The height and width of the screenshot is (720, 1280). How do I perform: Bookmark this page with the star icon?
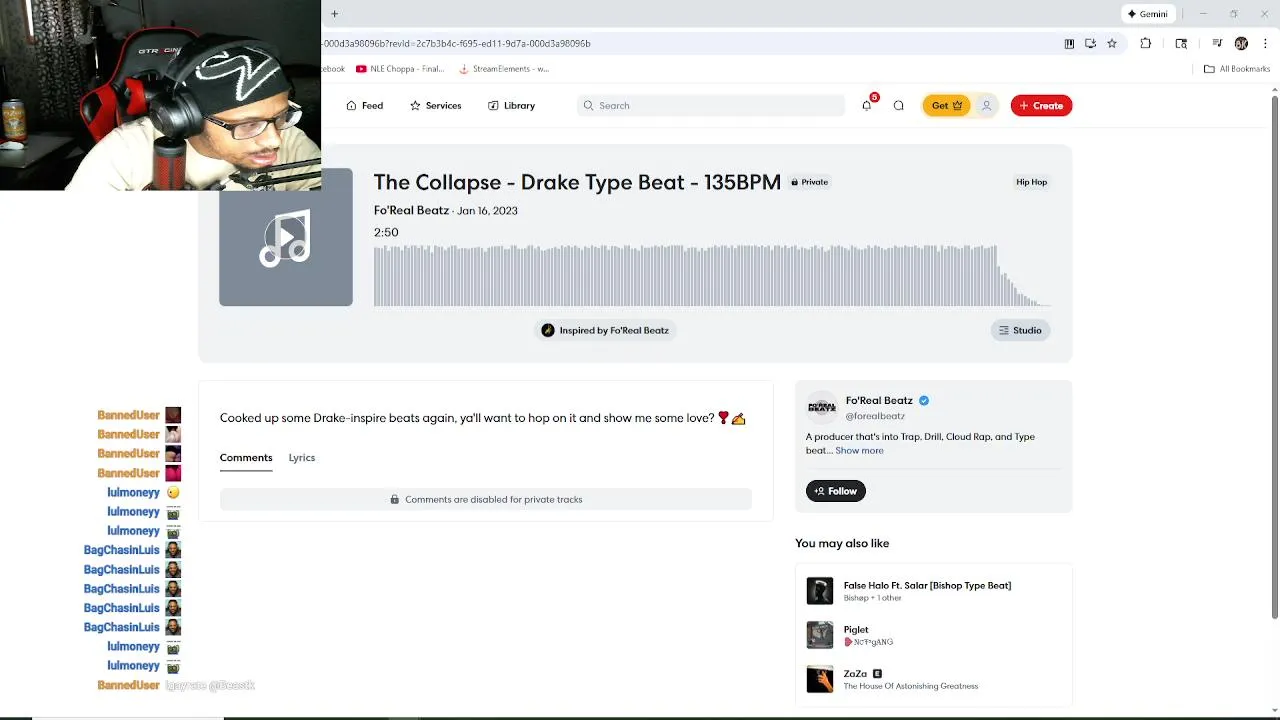[x=1111, y=44]
